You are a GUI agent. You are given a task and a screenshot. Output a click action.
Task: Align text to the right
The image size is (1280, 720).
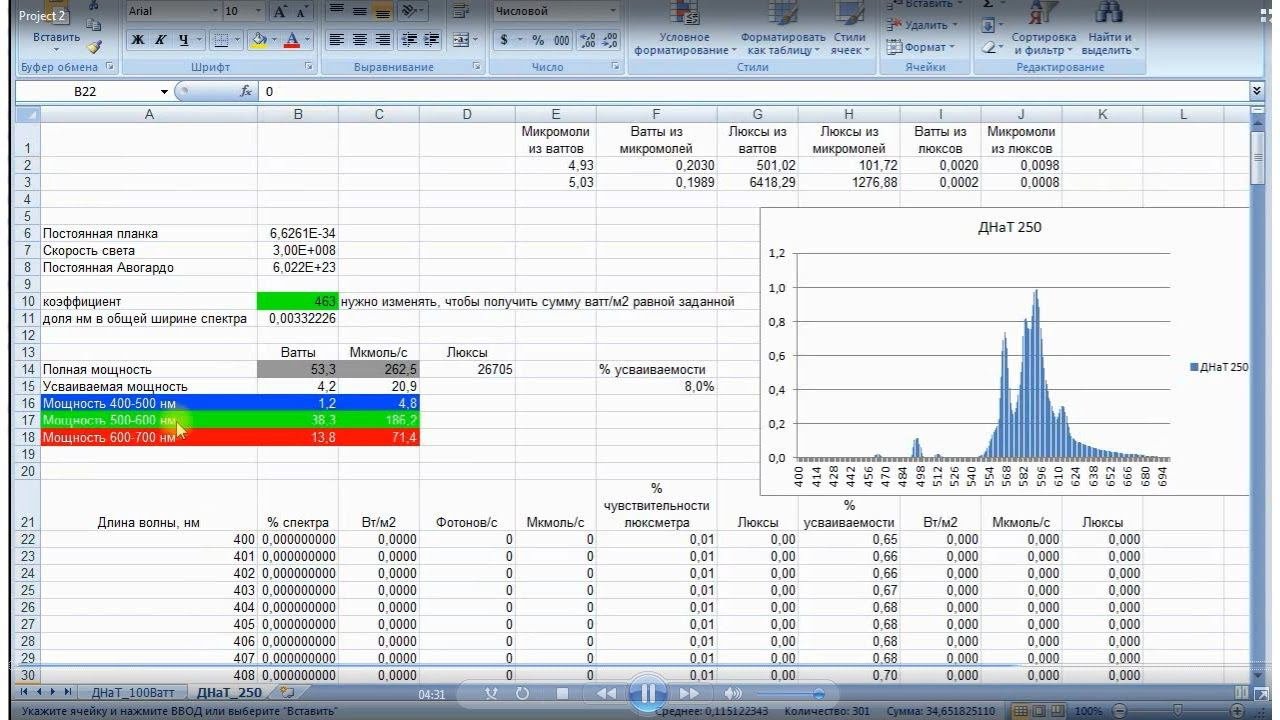pos(383,40)
